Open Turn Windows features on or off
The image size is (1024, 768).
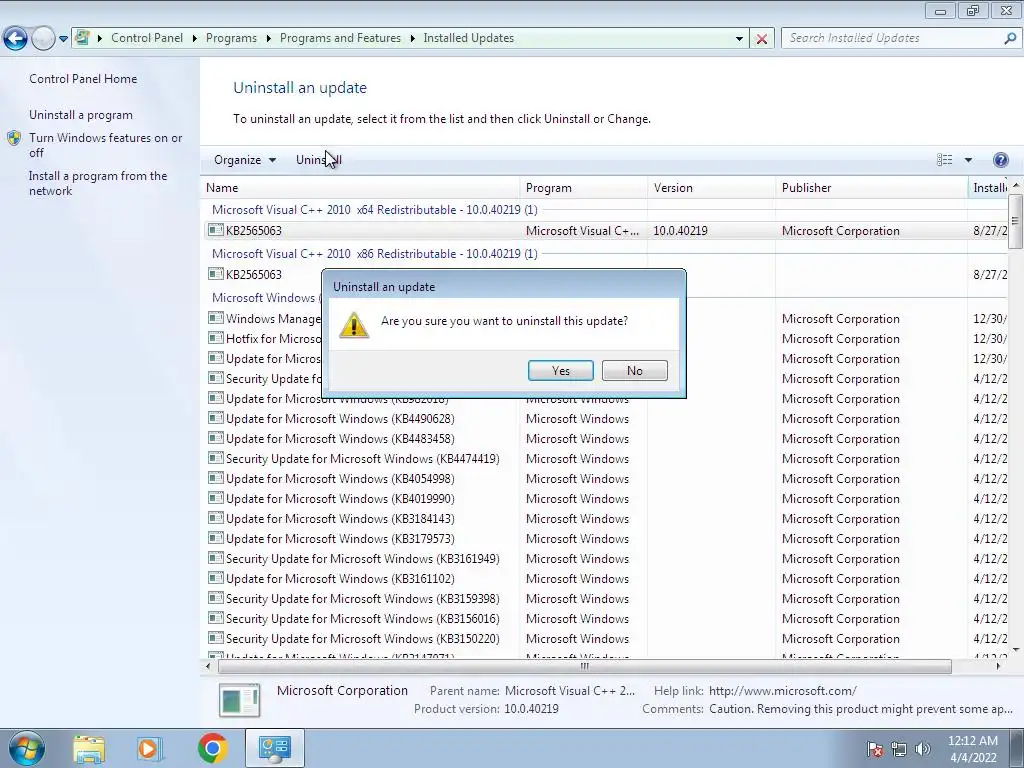click(106, 145)
